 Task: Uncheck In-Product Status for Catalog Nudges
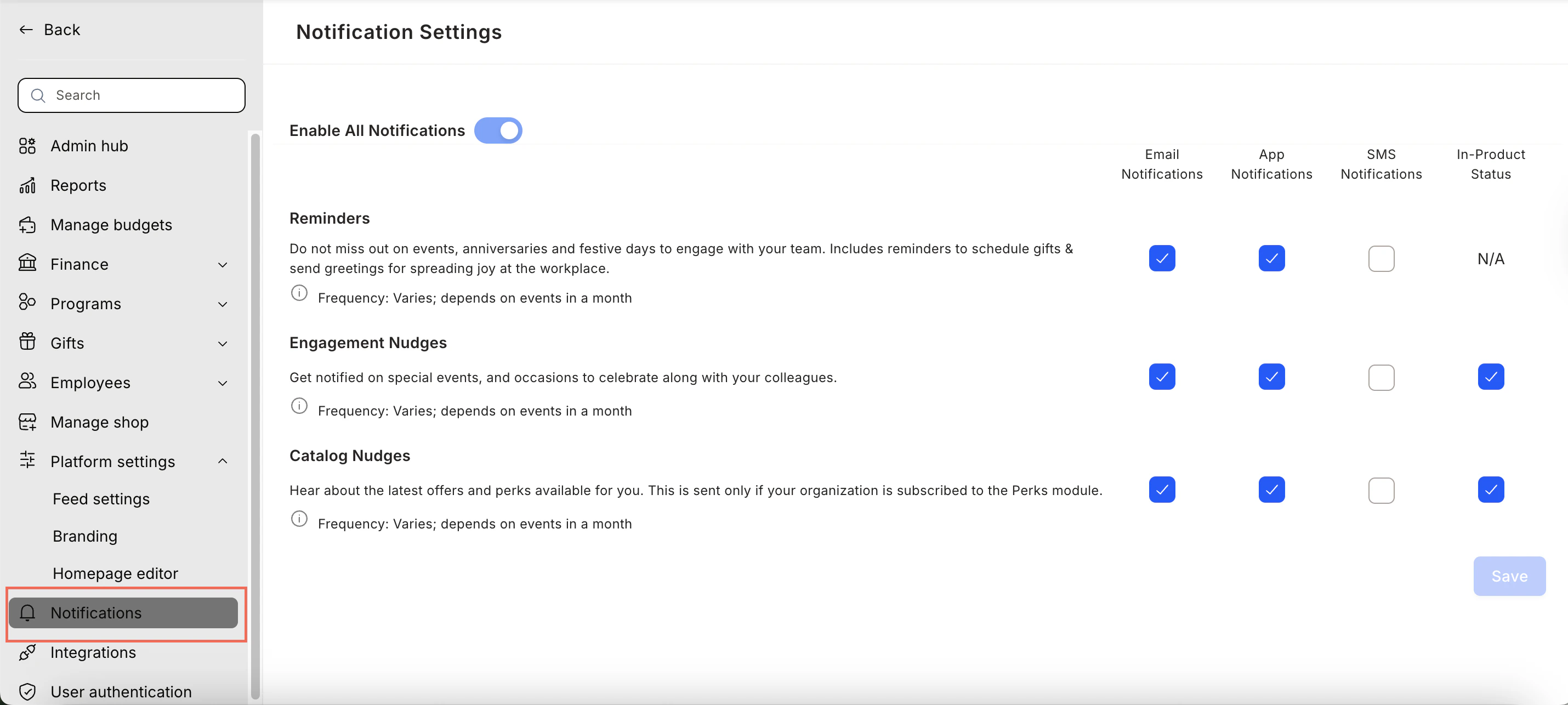coord(1490,490)
